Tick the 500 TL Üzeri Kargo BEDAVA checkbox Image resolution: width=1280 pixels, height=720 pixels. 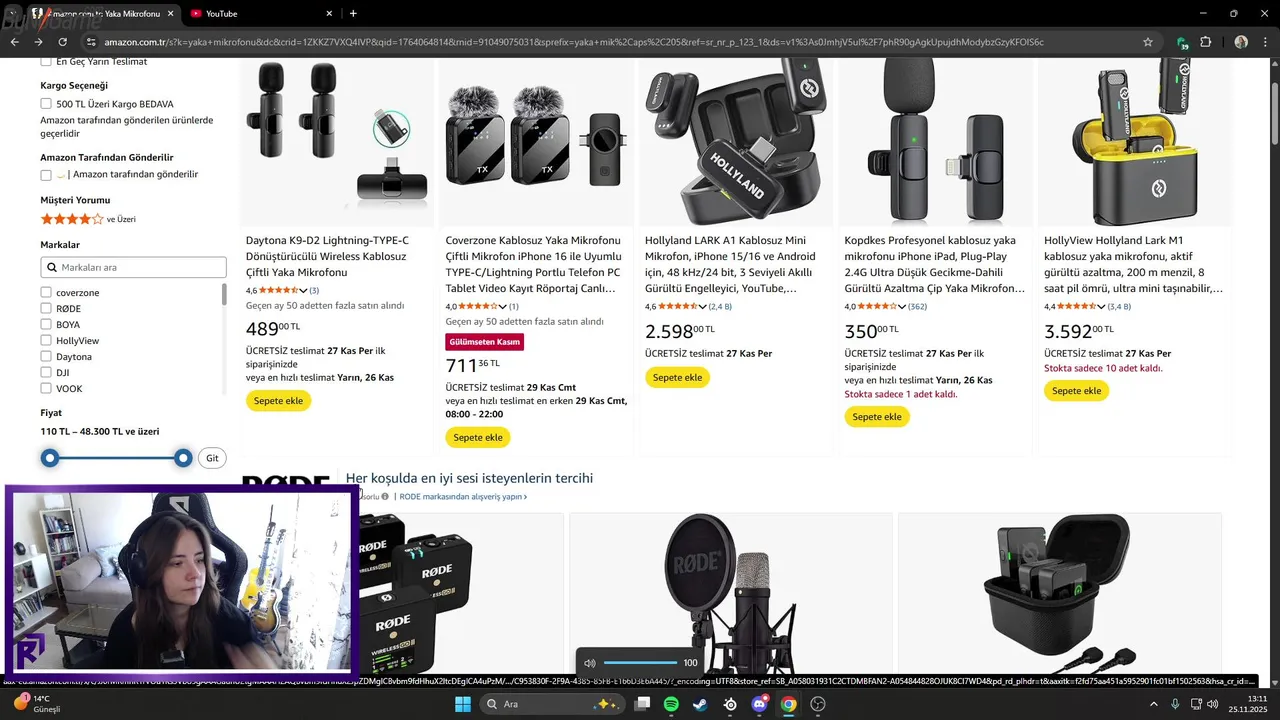(46, 104)
